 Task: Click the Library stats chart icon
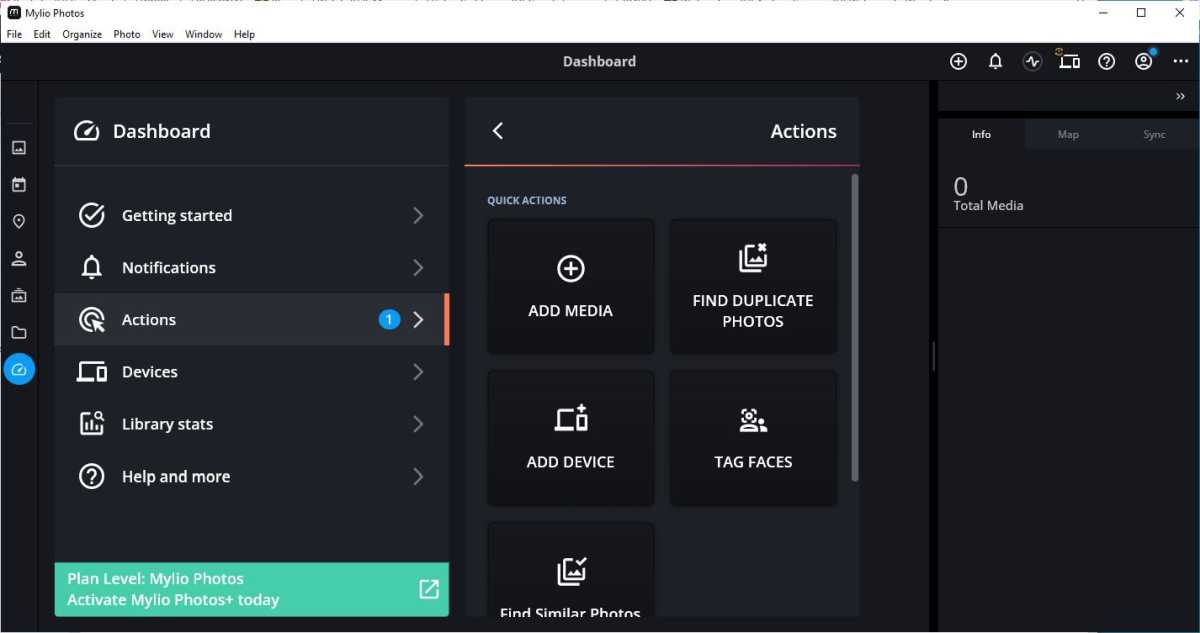[92, 424]
